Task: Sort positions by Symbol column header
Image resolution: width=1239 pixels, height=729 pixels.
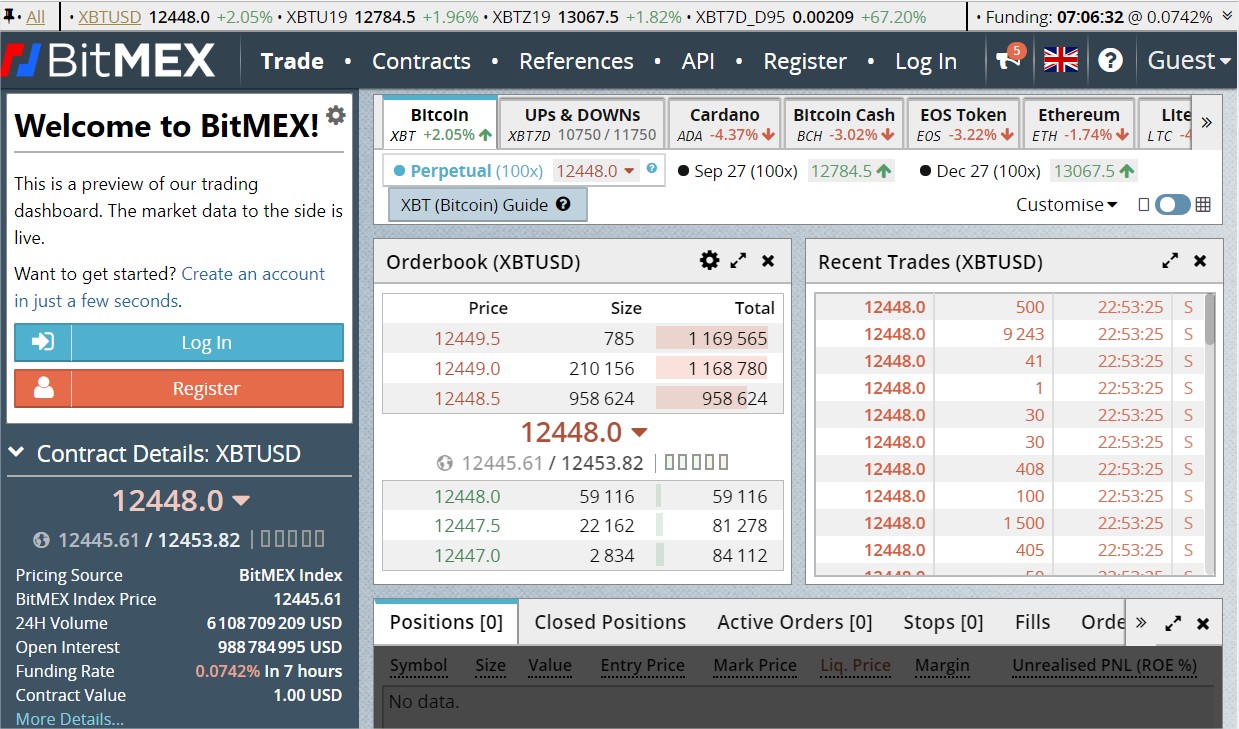Action: [x=418, y=665]
